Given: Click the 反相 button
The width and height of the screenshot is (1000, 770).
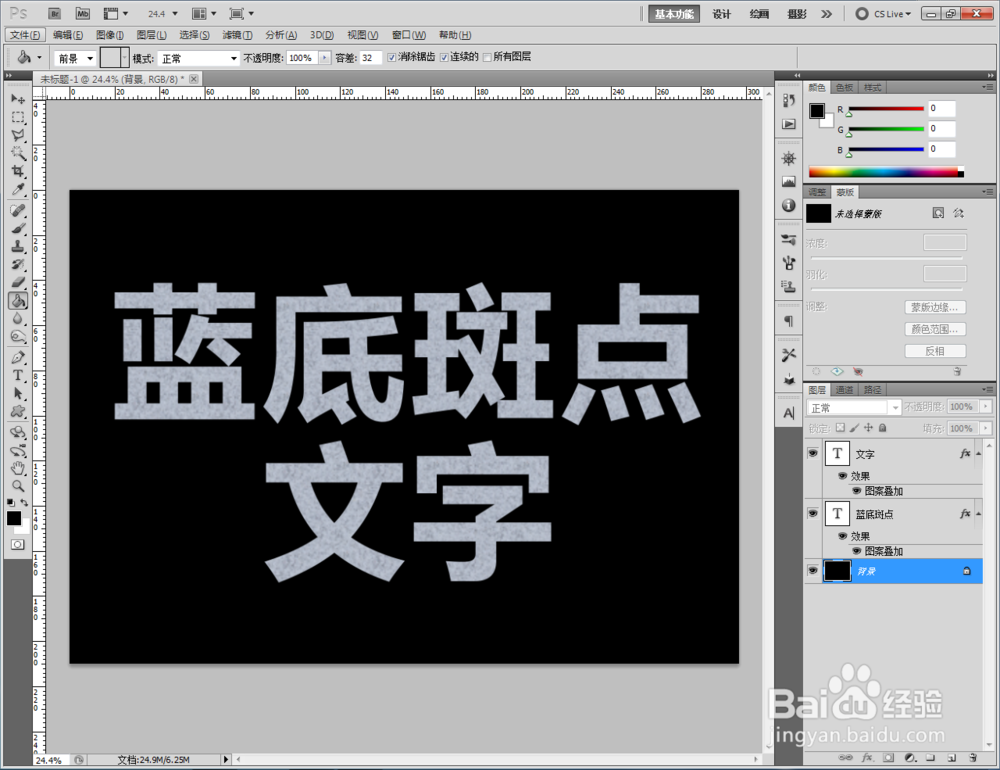Looking at the screenshot, I should pos(935,351).
